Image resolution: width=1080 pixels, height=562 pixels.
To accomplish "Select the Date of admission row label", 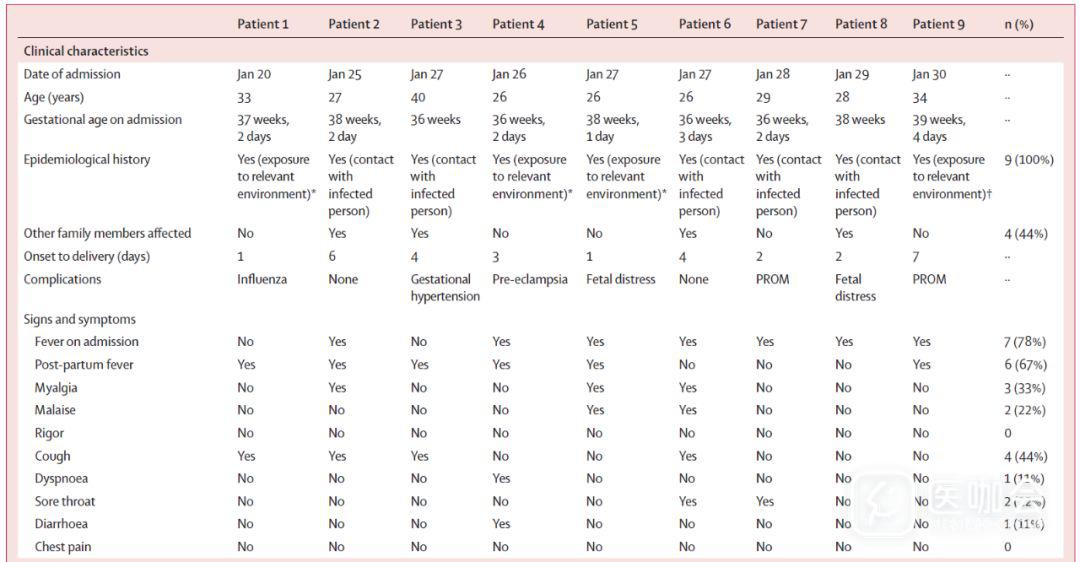I will [x=74, y=74].
